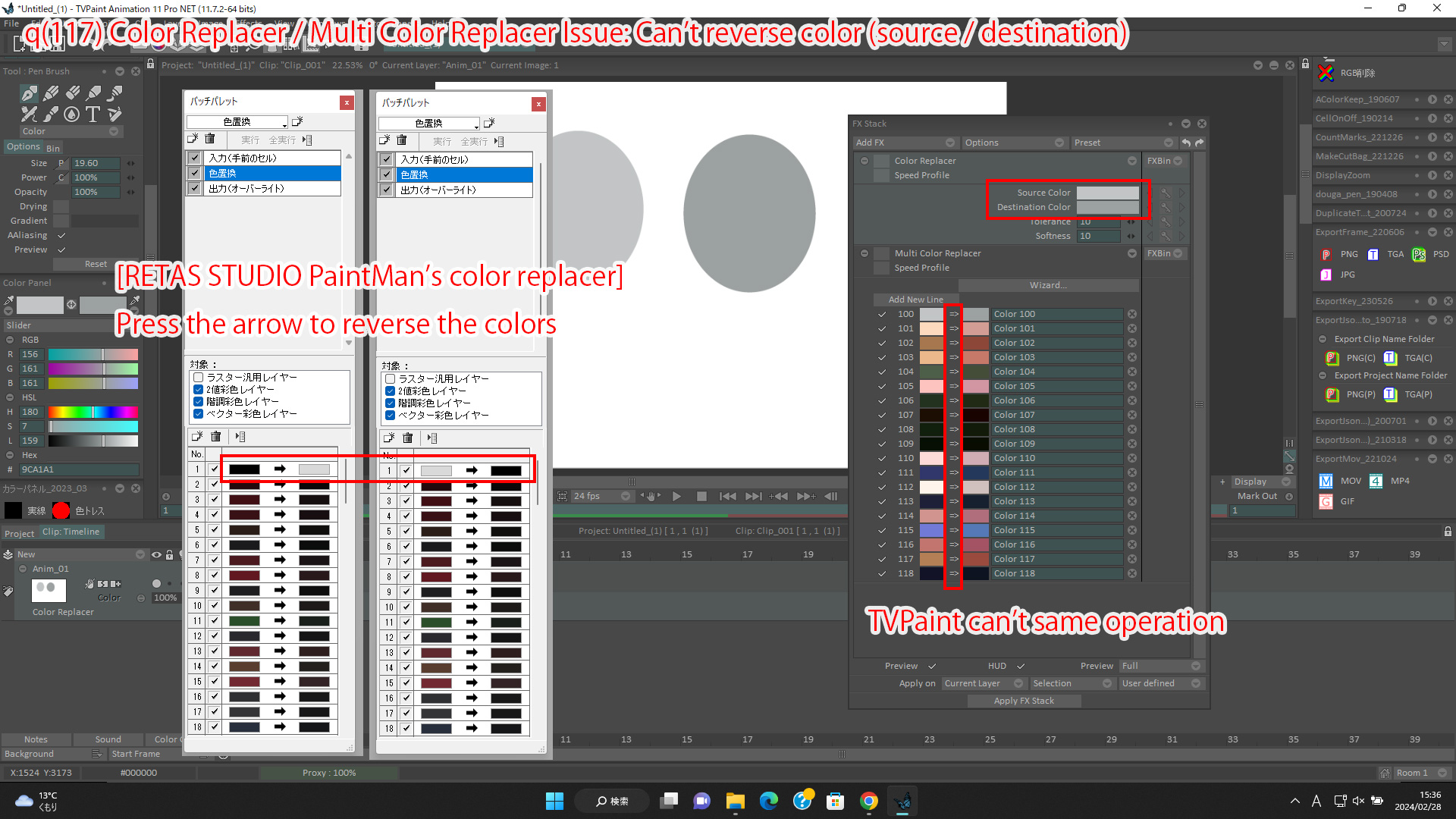Click the MOV export icon
Image resolution: width=1456 pixels, height=819 pixels.
coord(1326,481)
